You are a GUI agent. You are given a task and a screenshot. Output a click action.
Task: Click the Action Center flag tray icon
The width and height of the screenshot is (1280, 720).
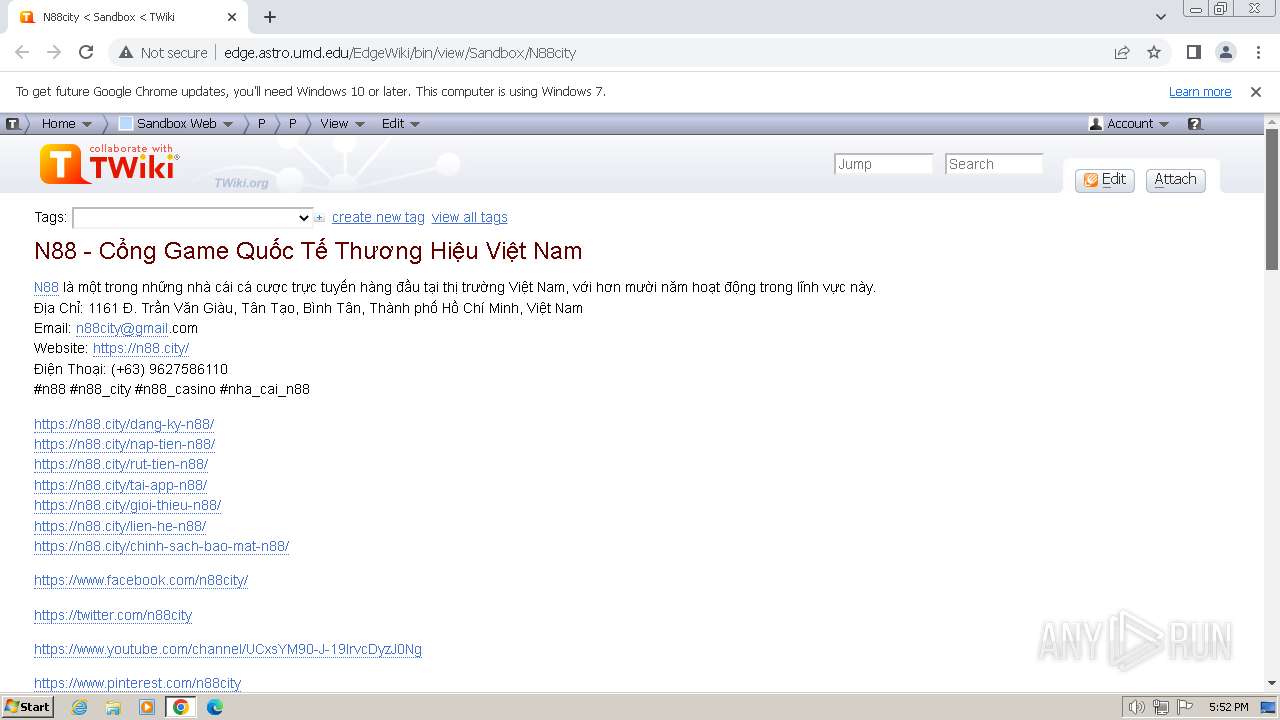coord(1185,707)
